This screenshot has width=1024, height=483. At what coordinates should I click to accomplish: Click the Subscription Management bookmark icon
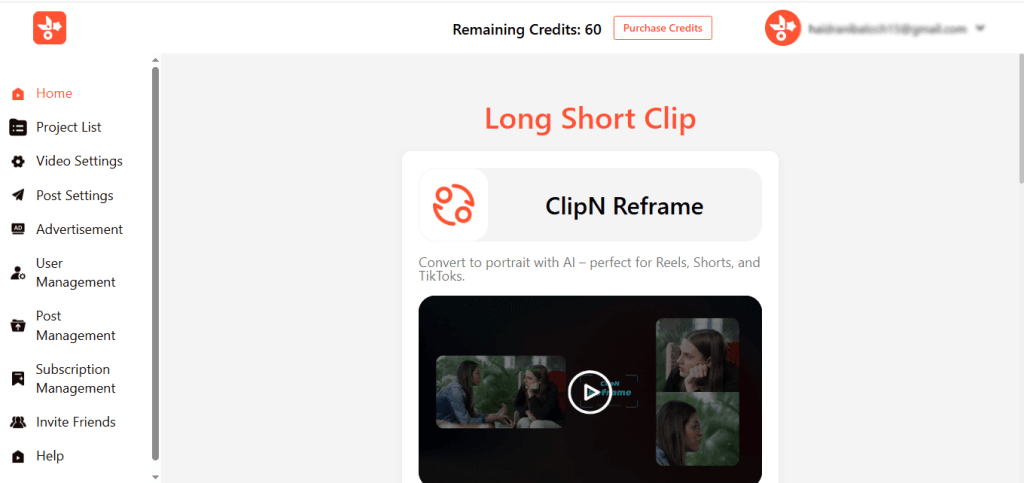[x=18, y=379]
